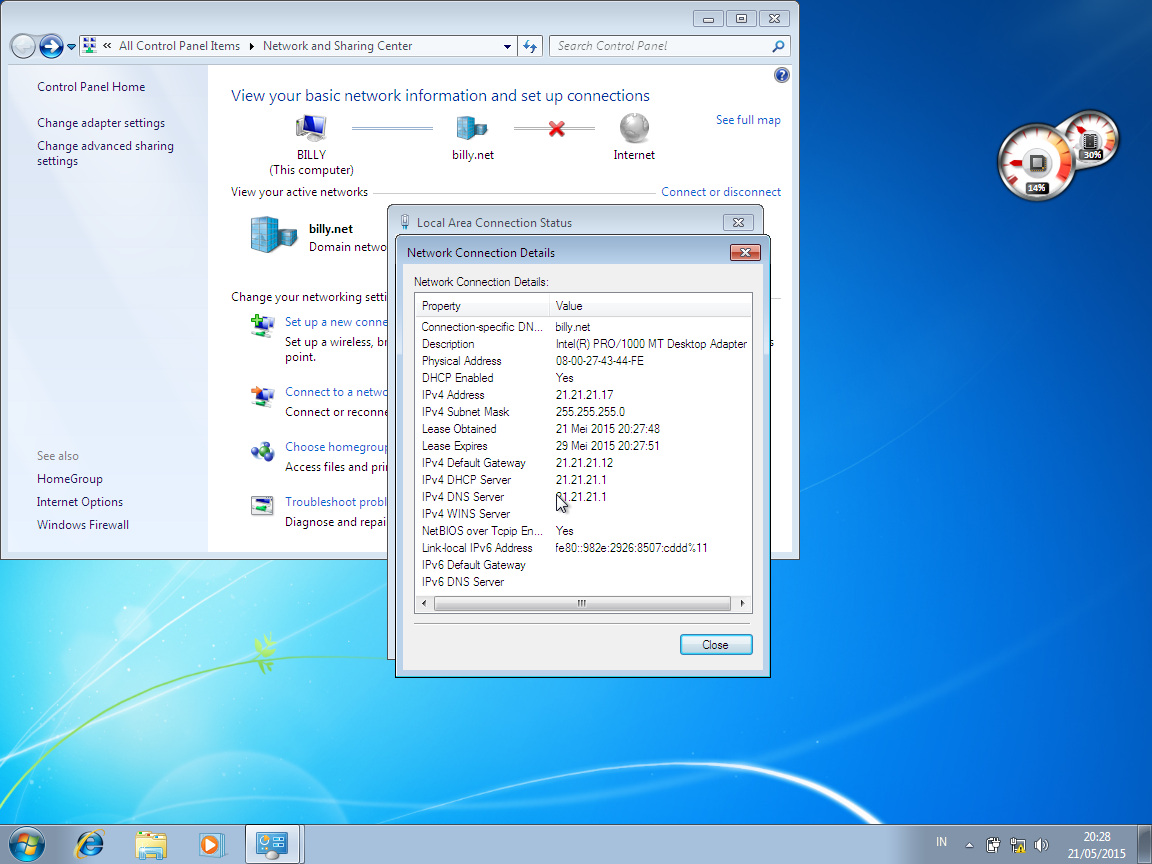This screenshot has width=1152, height=864.
Task: Click the details list horizontal scrollbar thumb
Action: point(582,603)
